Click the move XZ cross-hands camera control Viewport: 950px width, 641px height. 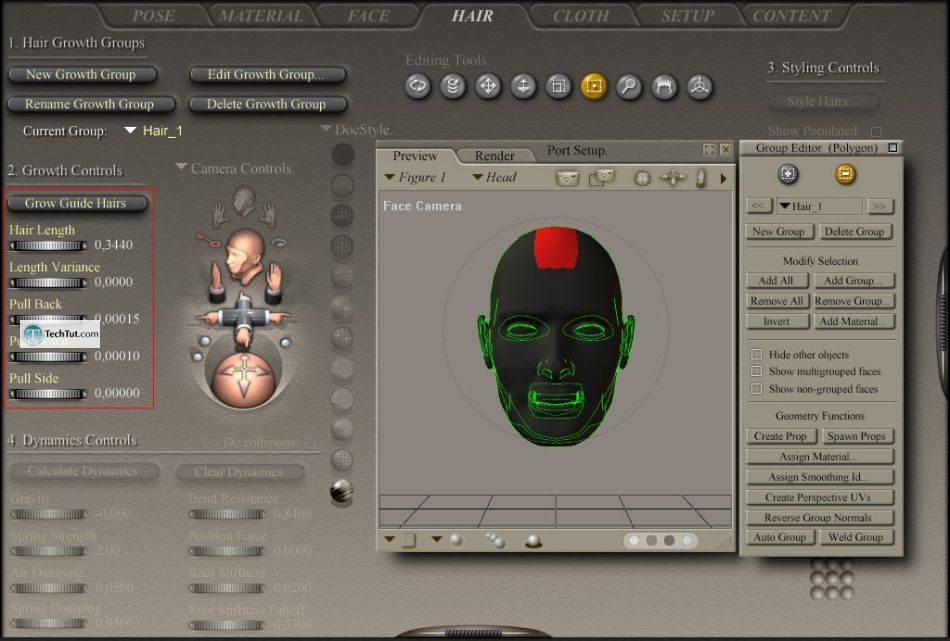[x=244, y=317]
